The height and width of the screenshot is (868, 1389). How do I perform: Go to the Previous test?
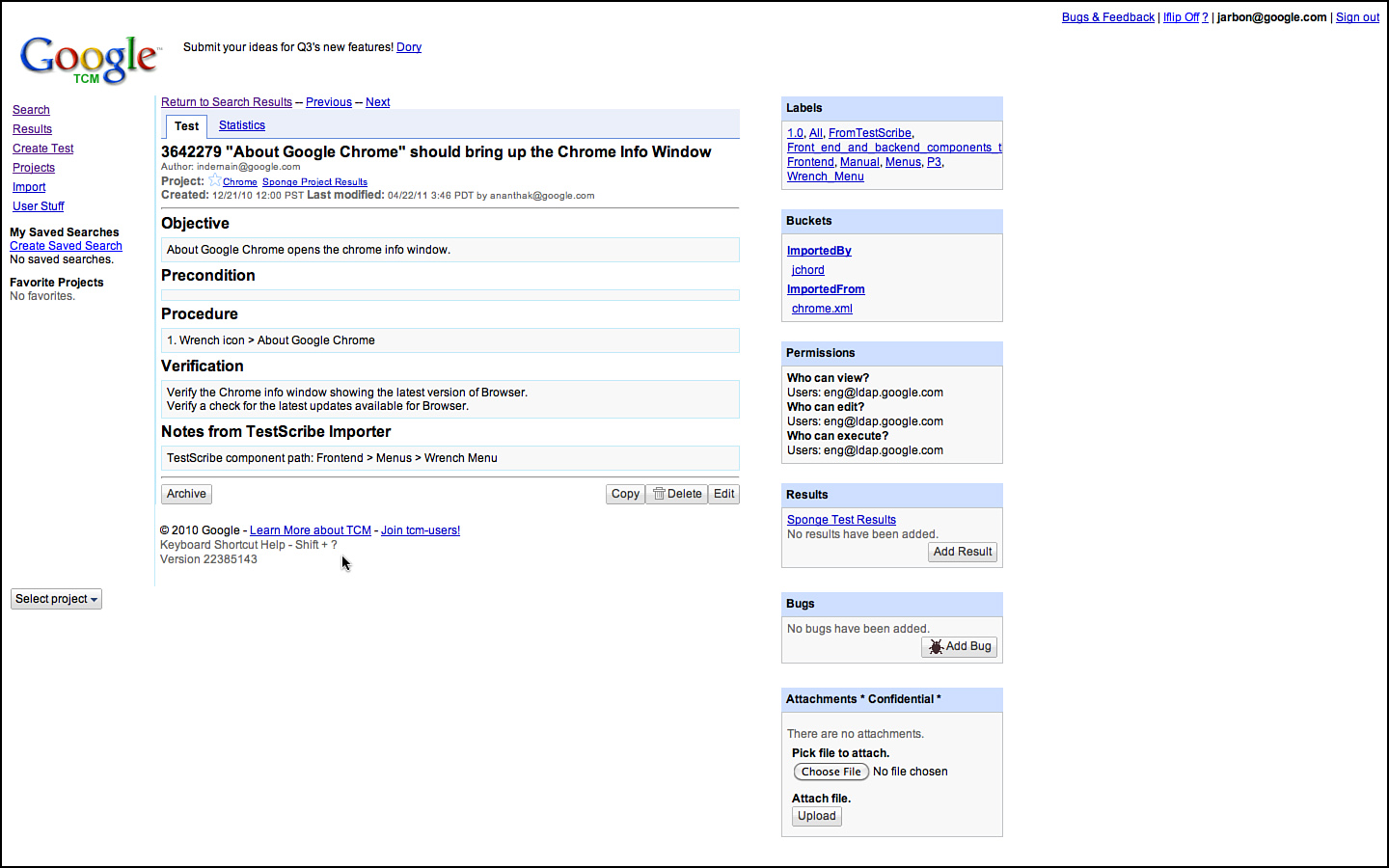[x=329, y=102]
